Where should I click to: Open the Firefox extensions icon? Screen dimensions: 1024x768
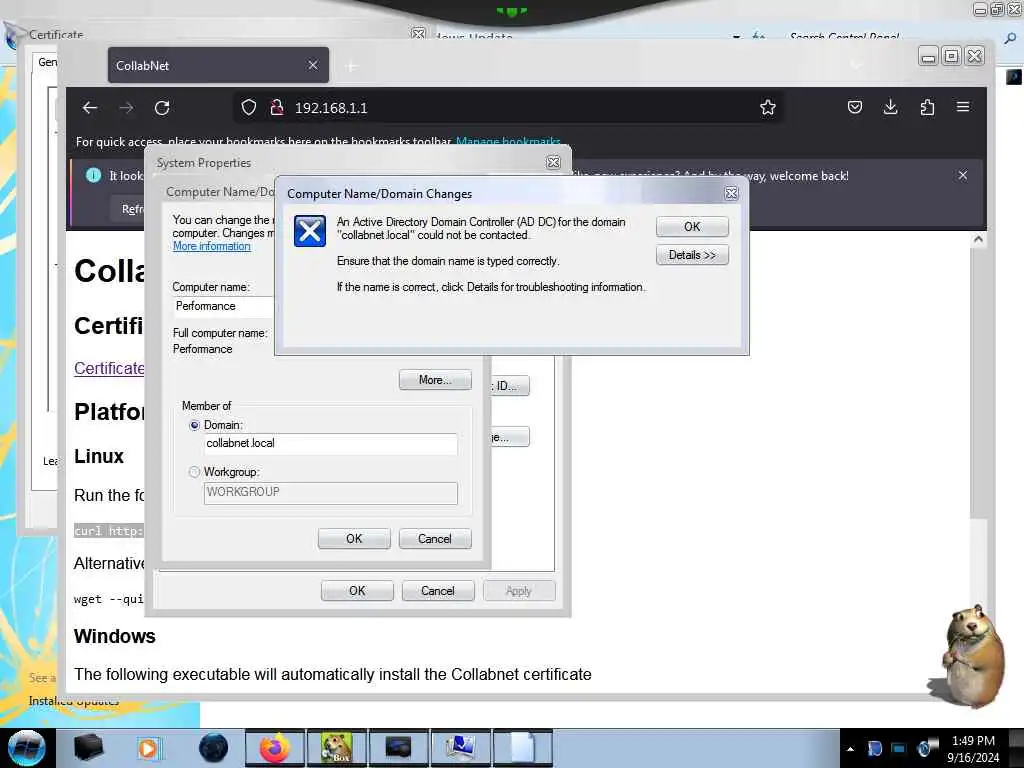click(x=927, y=107)
